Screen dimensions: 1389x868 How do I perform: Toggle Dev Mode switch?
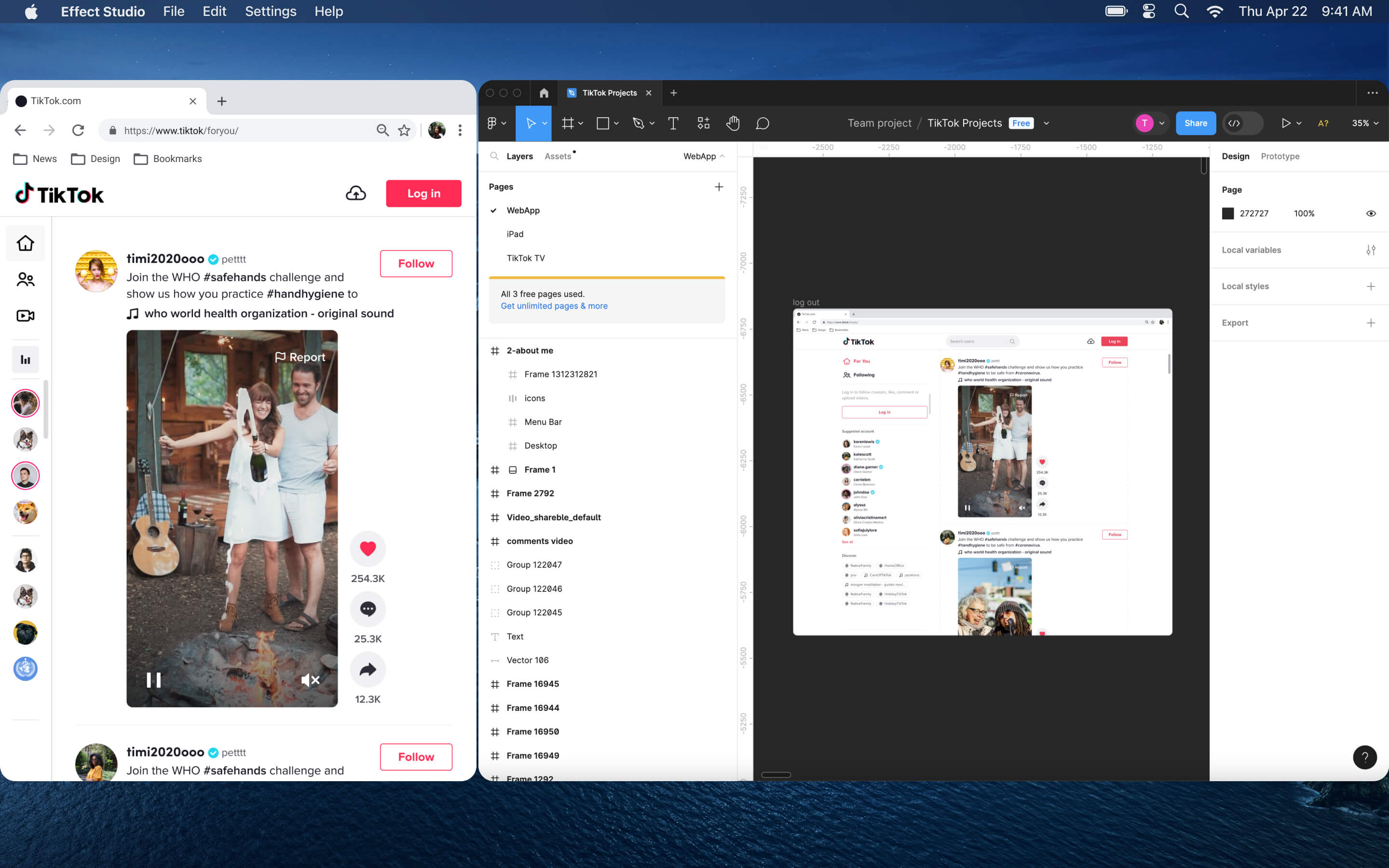pos(1242,123)
